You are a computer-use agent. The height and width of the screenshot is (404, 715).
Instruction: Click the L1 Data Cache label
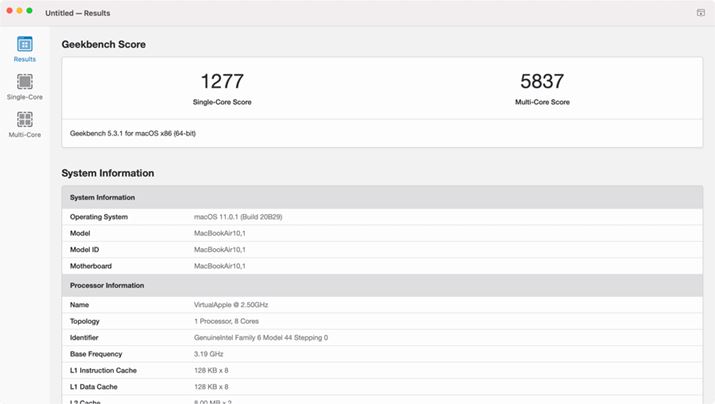pyautogui.click(x=93, y=387)
